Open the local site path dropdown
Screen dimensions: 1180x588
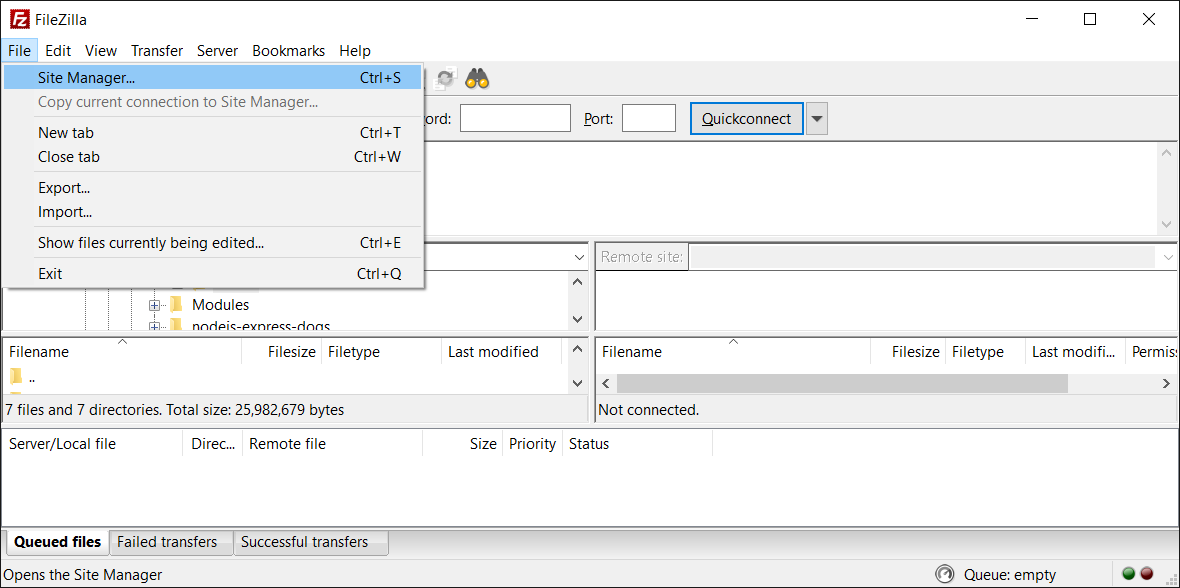(x=579, y=257)
